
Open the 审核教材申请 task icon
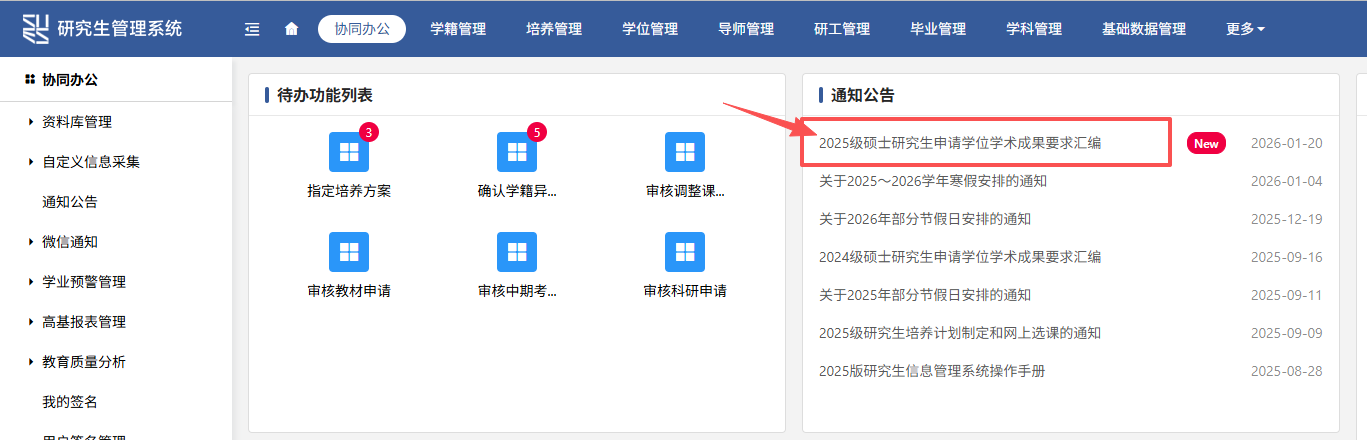(349, 252)
